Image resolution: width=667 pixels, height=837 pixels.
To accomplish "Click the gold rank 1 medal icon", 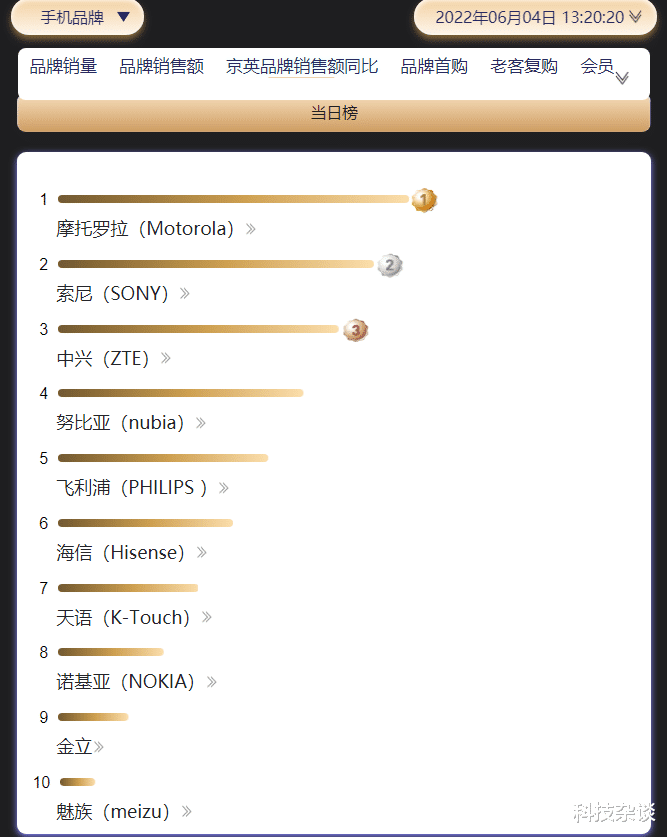I will click(x=424, y=200).
